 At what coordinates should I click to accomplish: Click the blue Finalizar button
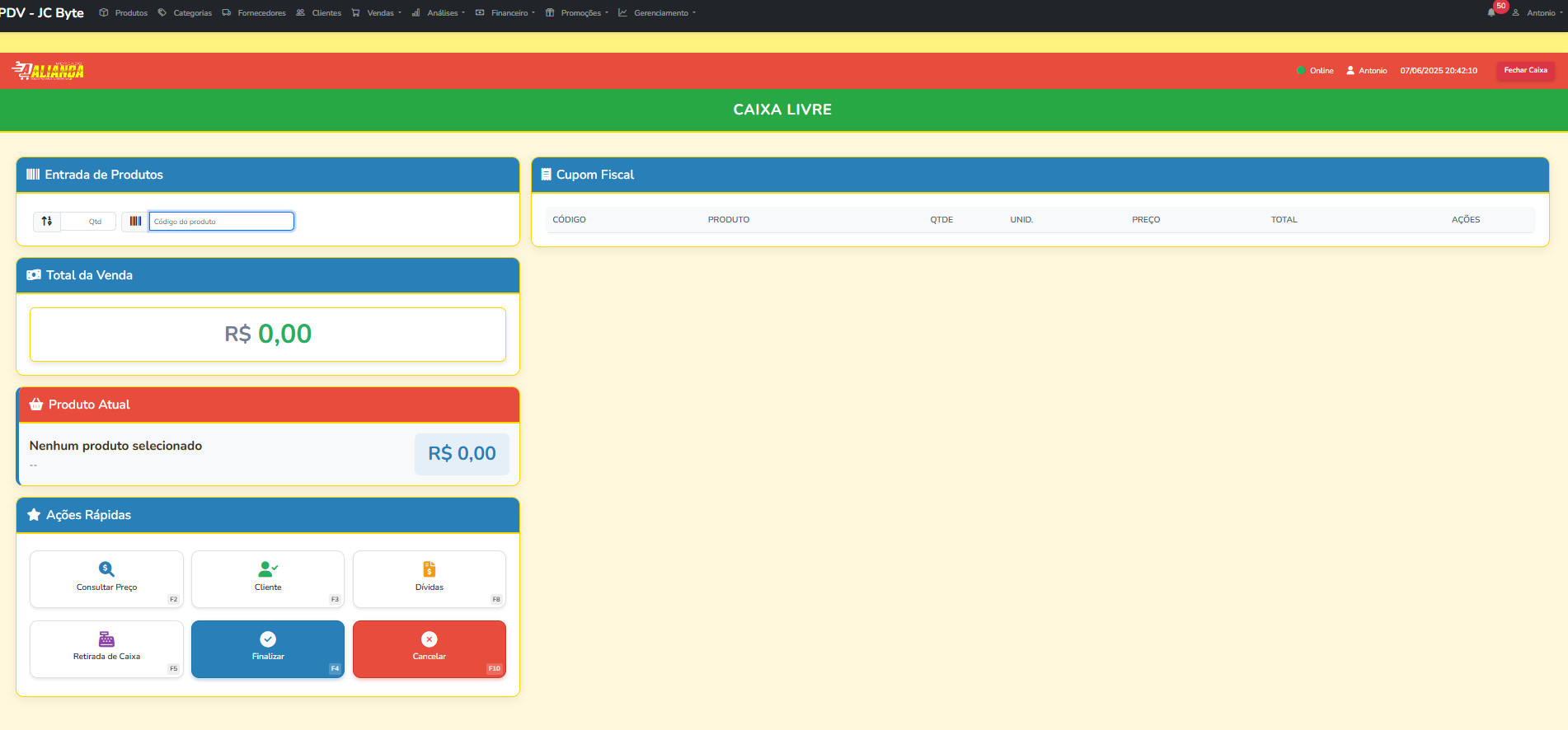(x=268, y=648)
